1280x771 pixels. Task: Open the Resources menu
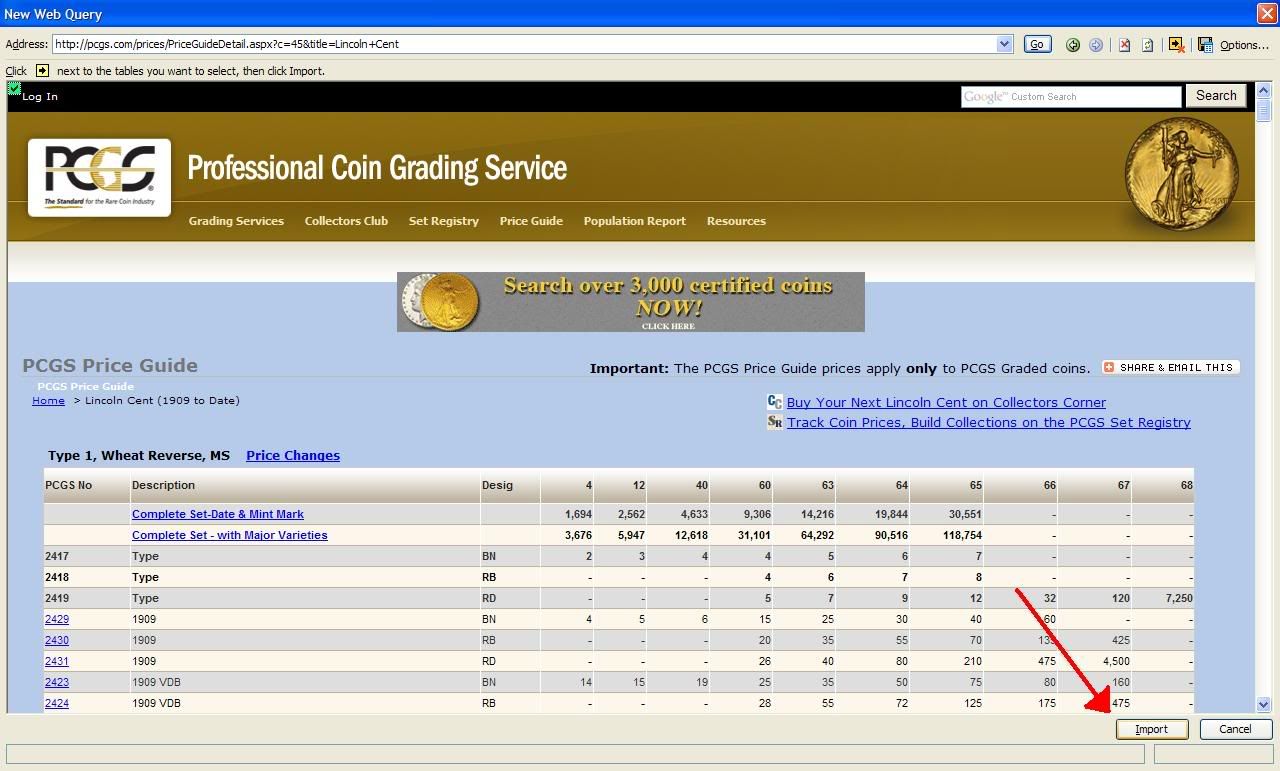(736, 221)
